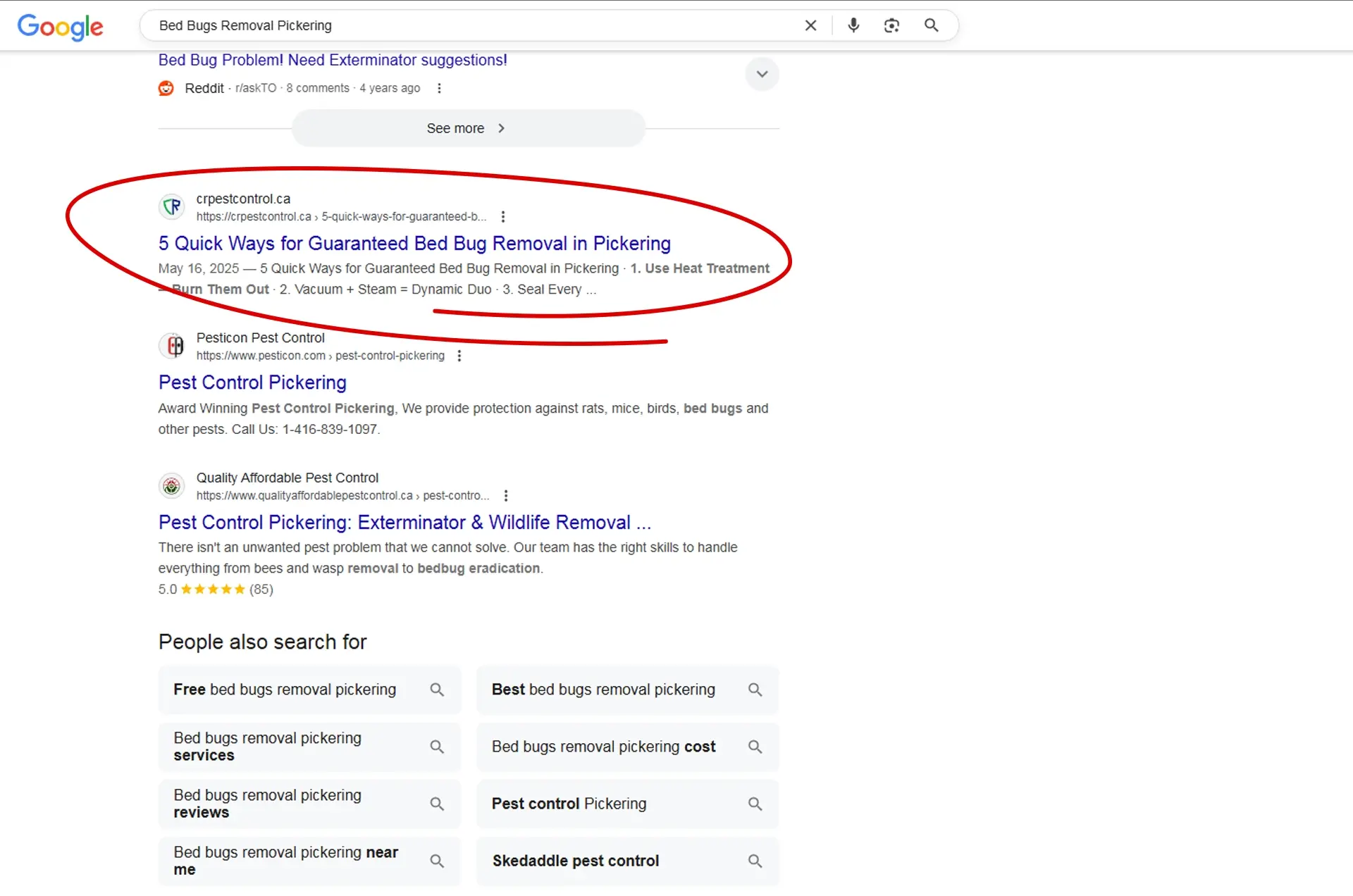
Task: Search Bed bugs removal pickering reviews
Action: (309, 804)
